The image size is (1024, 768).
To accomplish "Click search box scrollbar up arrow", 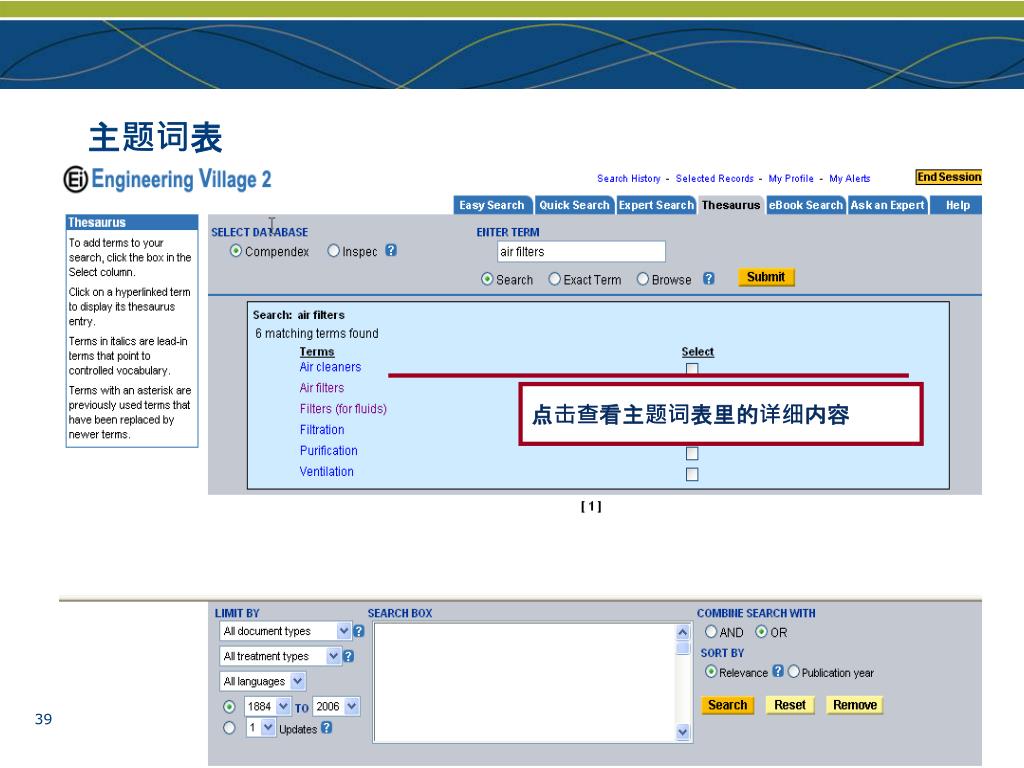I will pos(682,632).
